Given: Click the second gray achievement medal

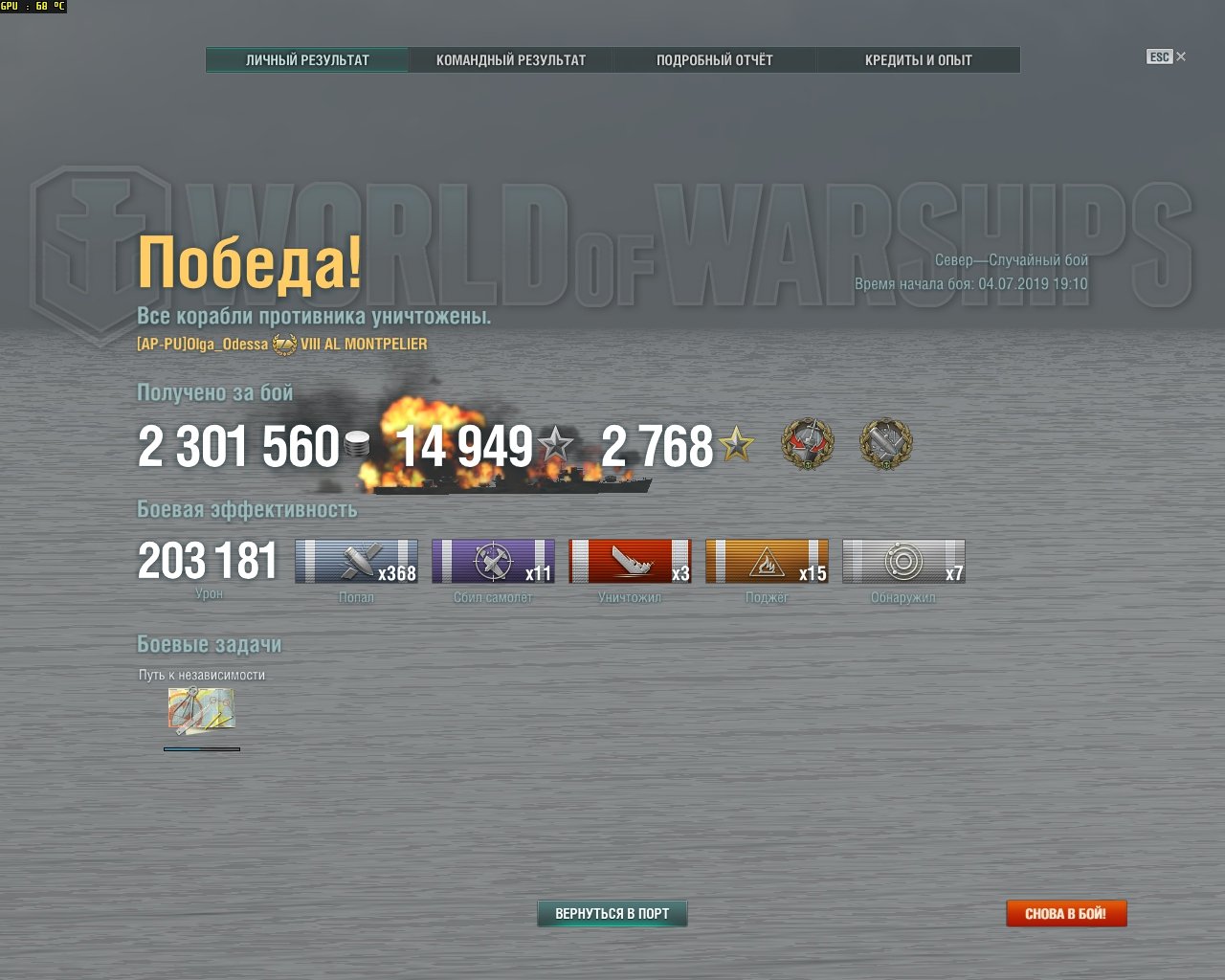Looking at the screenshot, I should [886, 444].
